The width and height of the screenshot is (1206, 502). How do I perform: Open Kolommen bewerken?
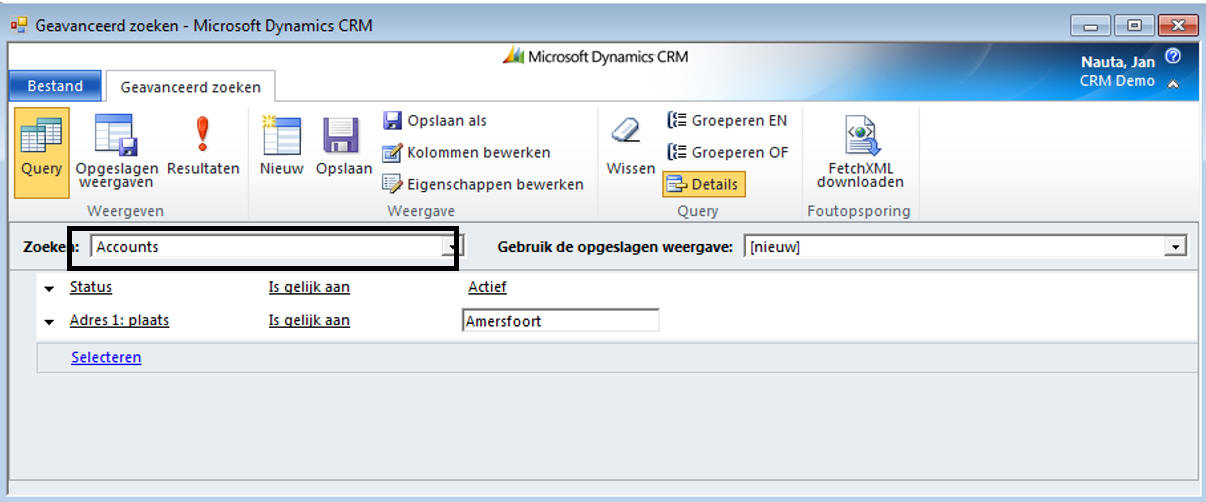tap(466, 152)
